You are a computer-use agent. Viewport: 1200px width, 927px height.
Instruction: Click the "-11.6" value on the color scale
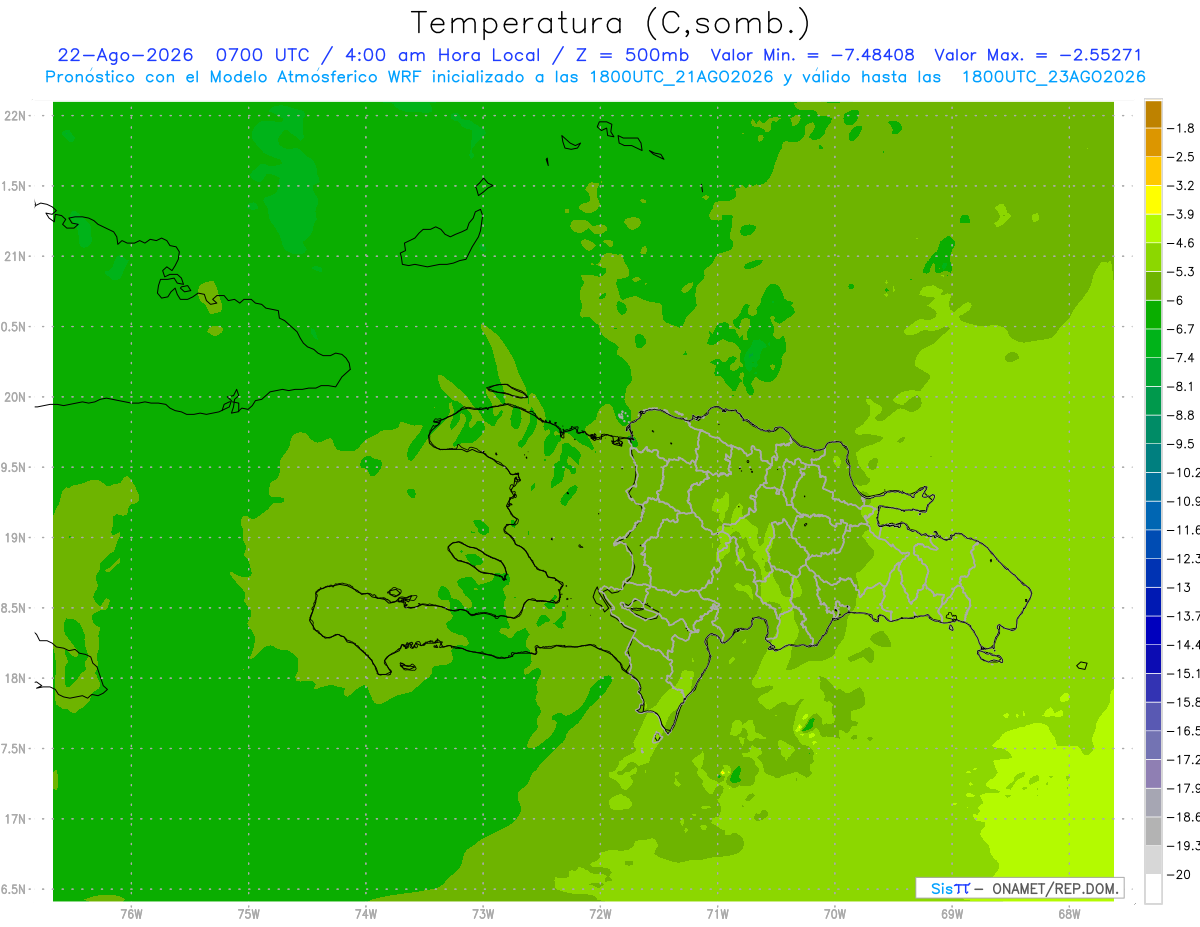[x=1183, y=529]
